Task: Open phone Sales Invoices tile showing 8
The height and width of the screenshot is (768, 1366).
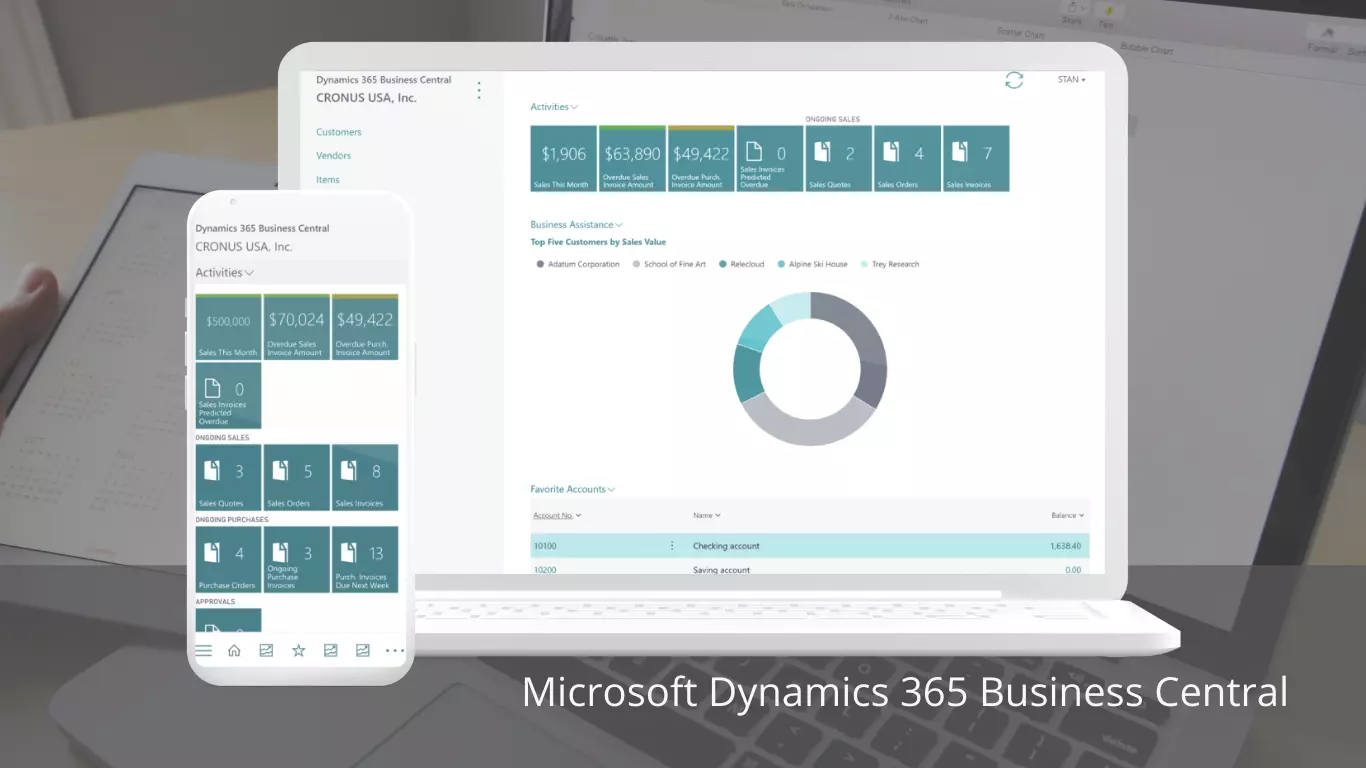Action: [x=365, y=477]
